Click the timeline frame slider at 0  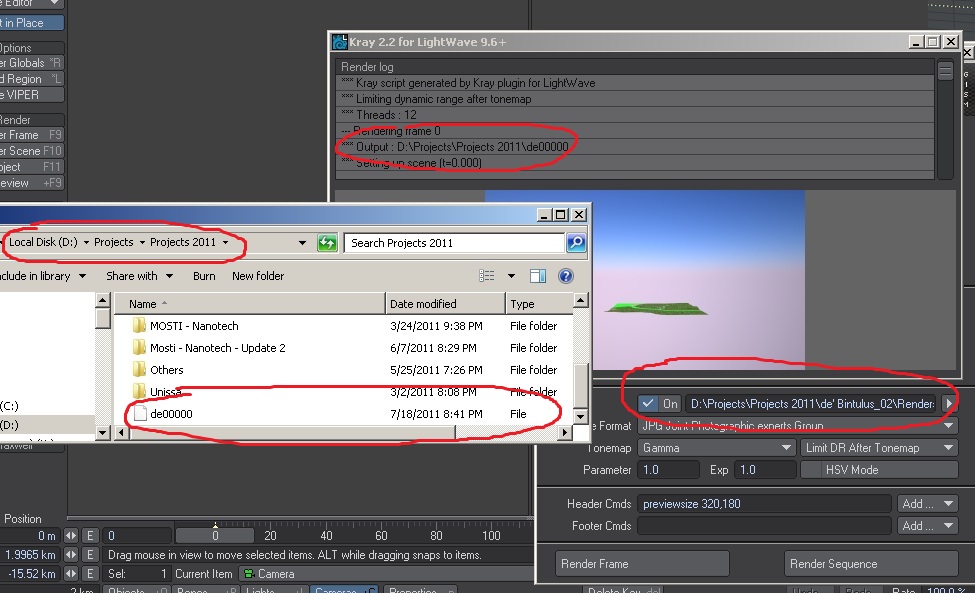coord(215,536)
